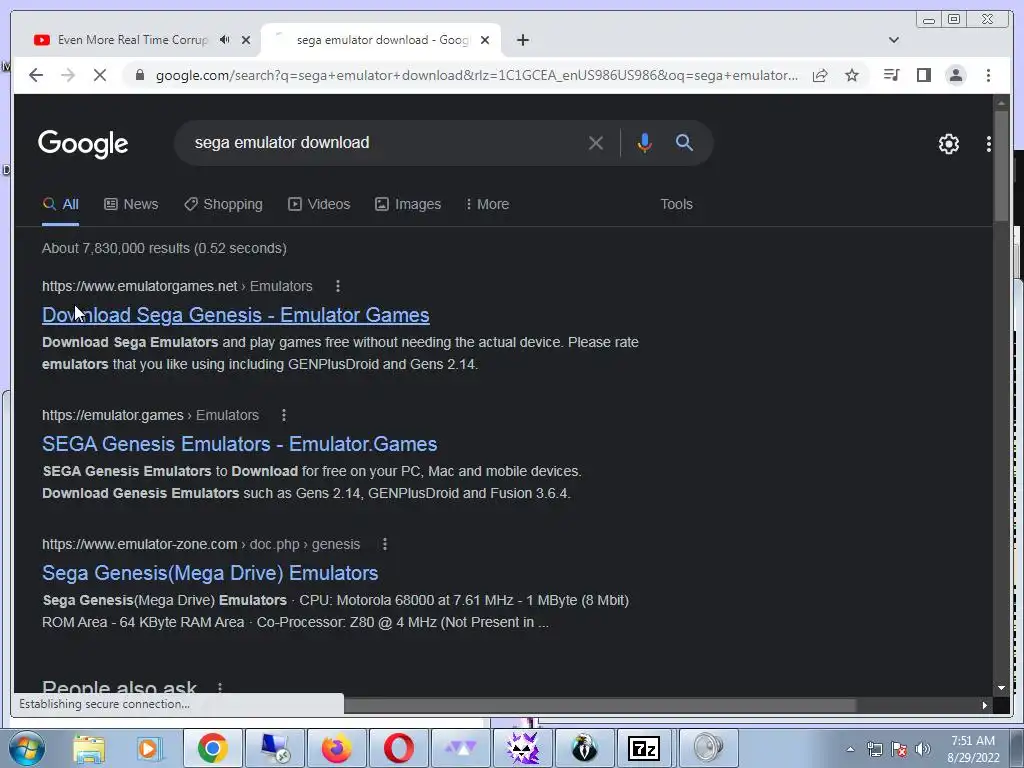Open Google quick settings gear
This screenshot has height=768, width=1024.
click(x=948, y=144)
